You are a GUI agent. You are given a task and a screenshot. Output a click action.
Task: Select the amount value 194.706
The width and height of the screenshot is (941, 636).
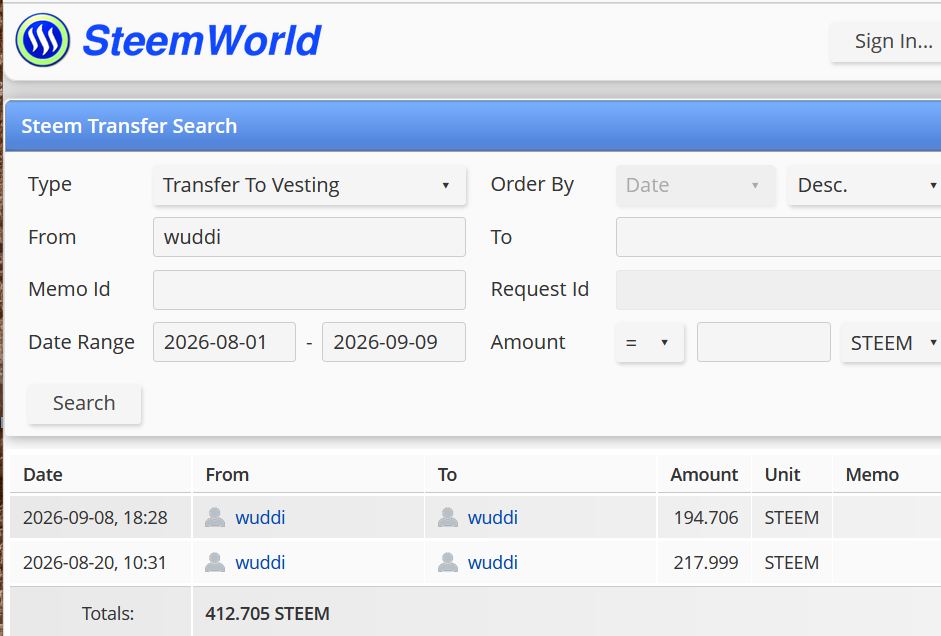[x=706, y=517]
